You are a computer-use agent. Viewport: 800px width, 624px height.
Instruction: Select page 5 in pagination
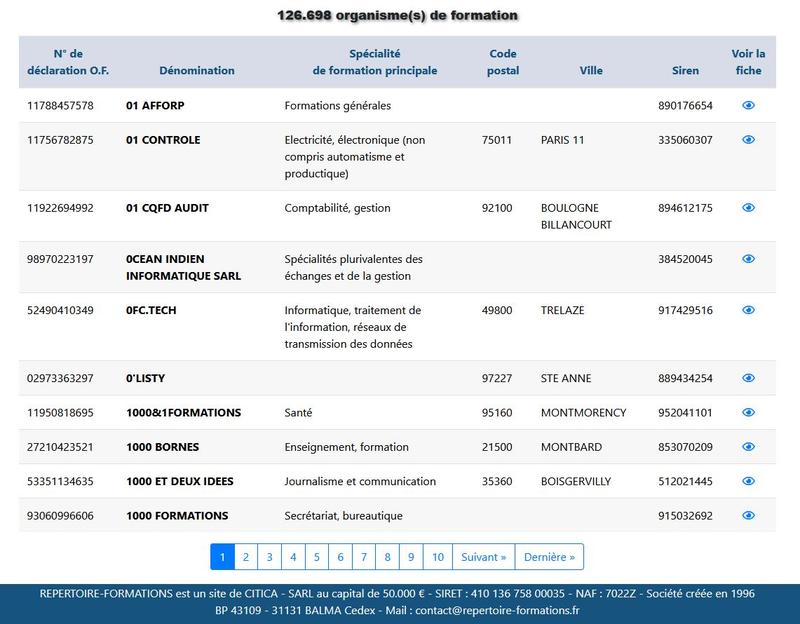(x=317, y=557)
